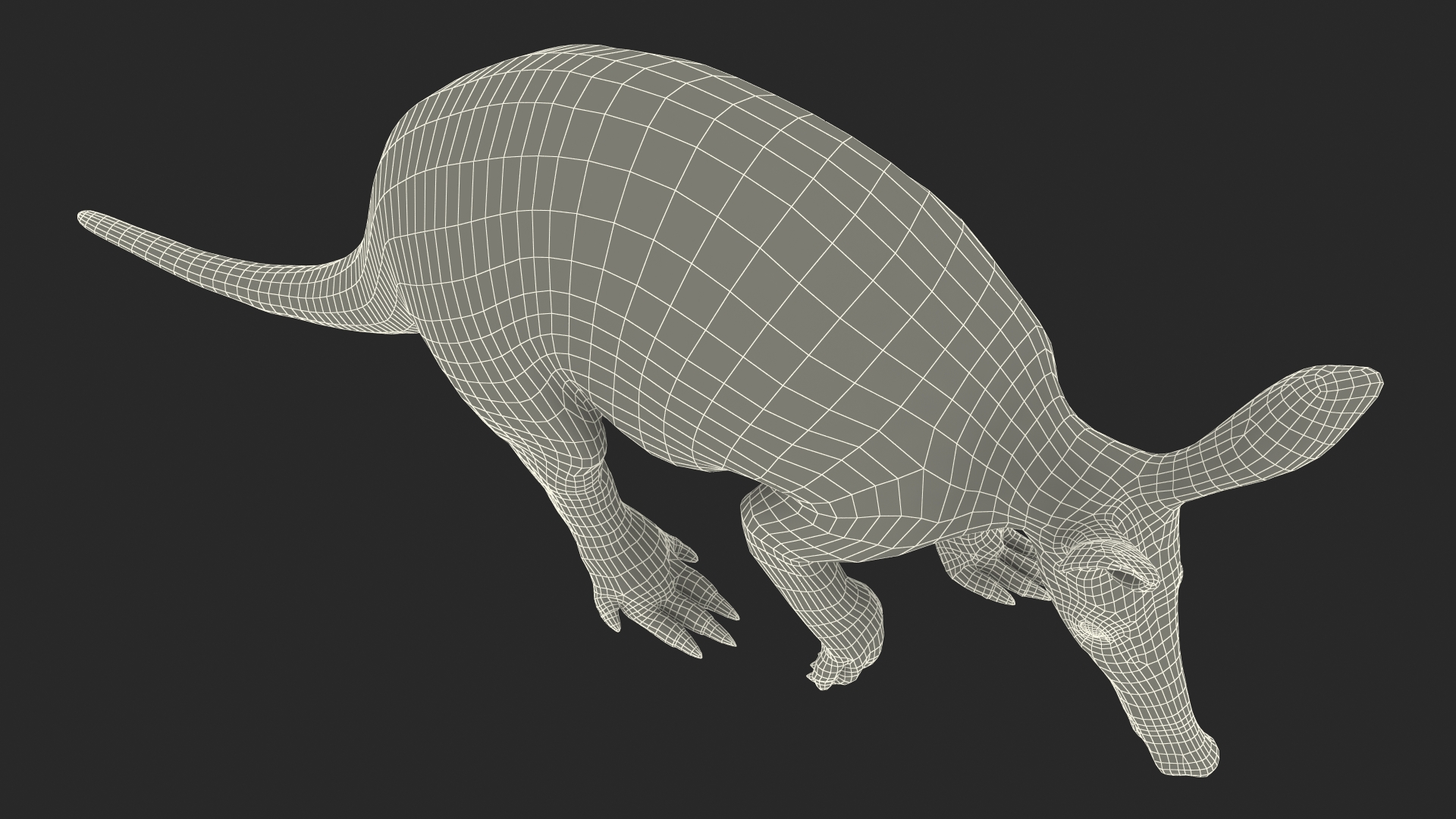Select the belly underside mesh area
The width and height of the screenshot is (1456, 819).
682,447
